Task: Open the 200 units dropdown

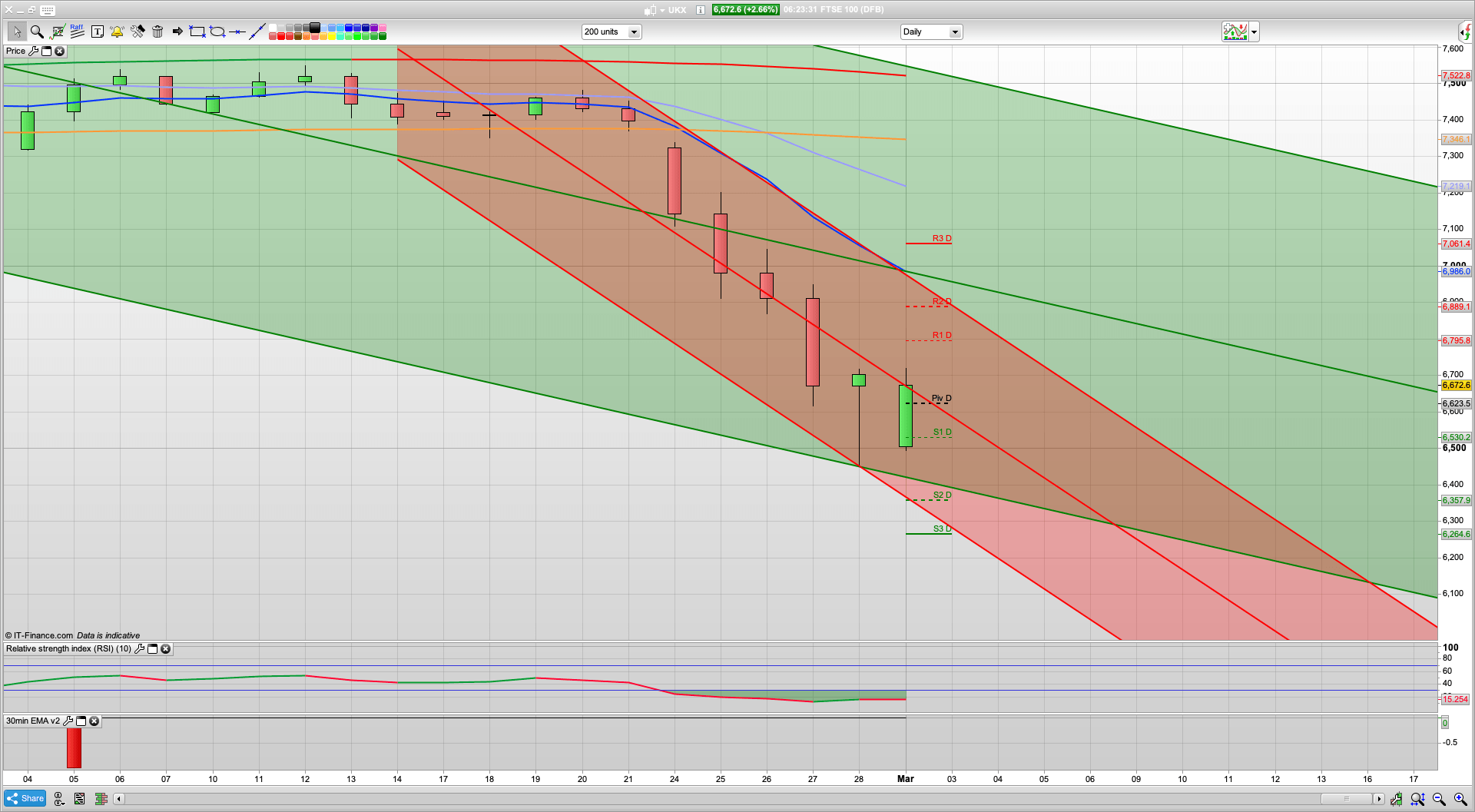Action: (x=634, y=32)
